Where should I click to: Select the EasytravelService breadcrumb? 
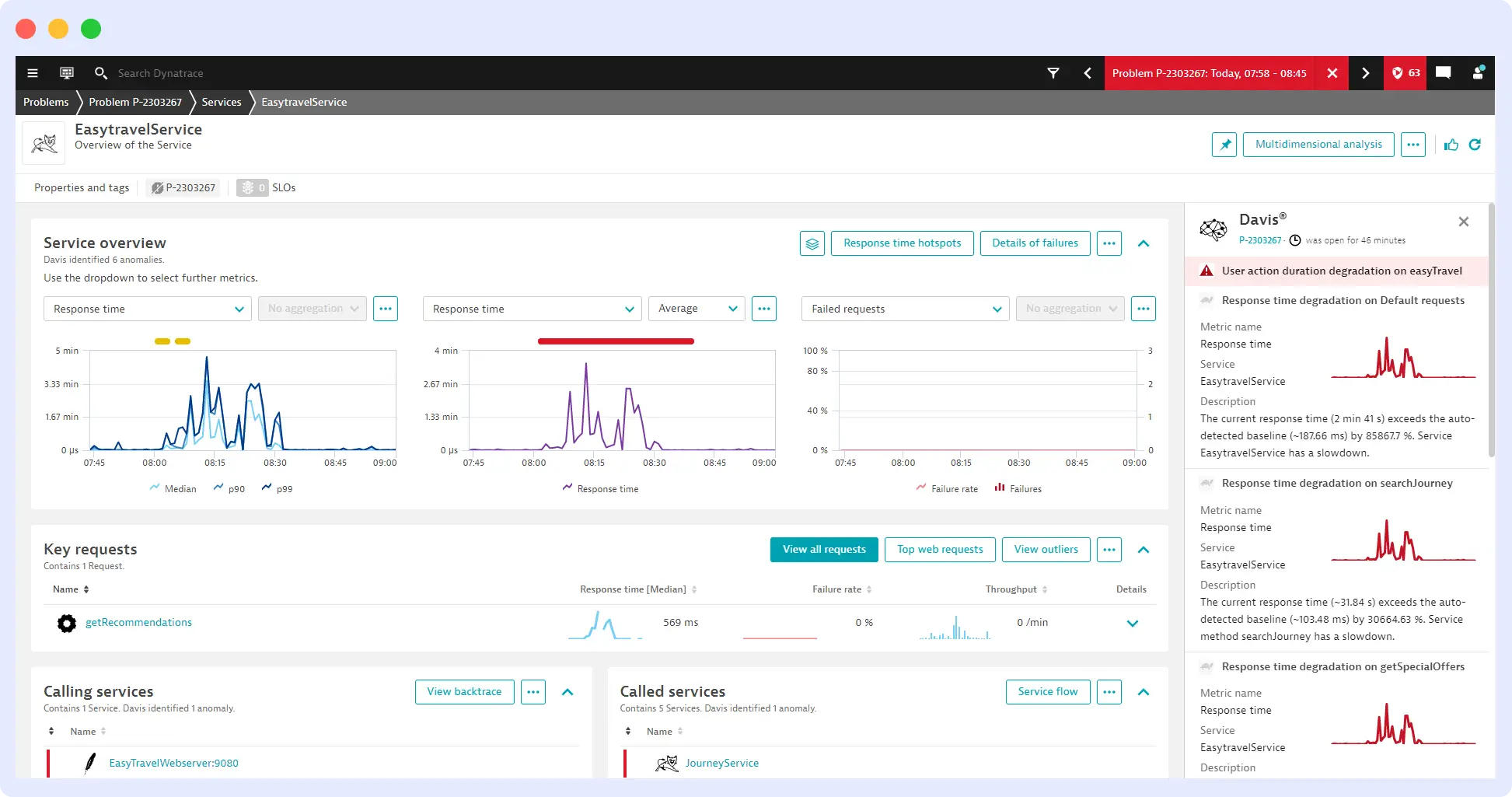click(304, 102)
